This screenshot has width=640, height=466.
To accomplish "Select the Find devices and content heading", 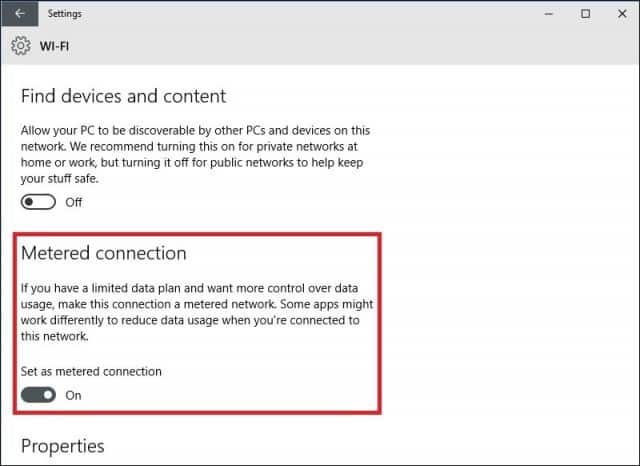I will (x=123, y=96).
